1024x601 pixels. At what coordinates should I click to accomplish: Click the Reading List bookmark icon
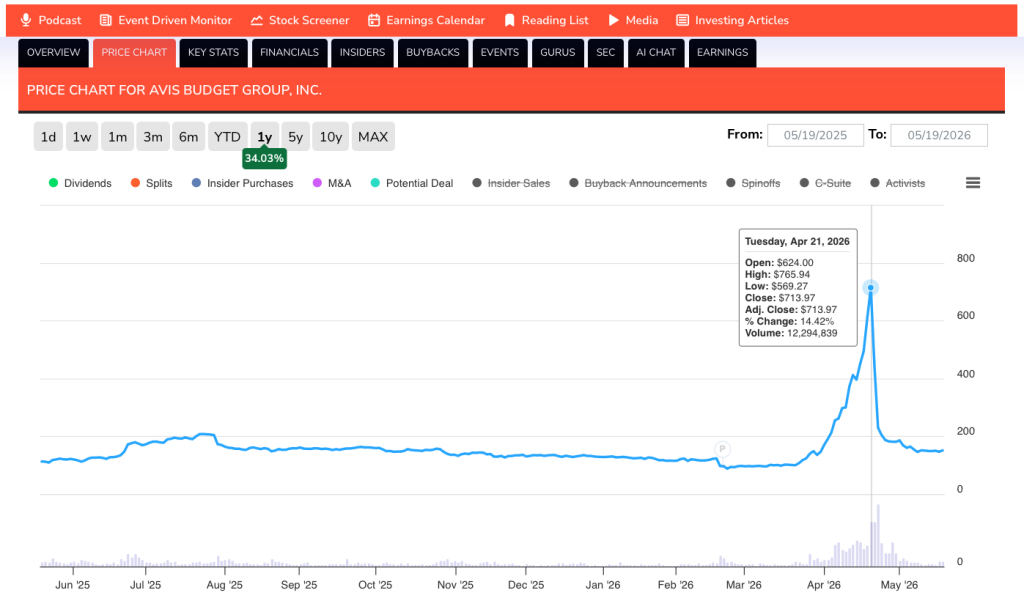click(x=509, y=20)
